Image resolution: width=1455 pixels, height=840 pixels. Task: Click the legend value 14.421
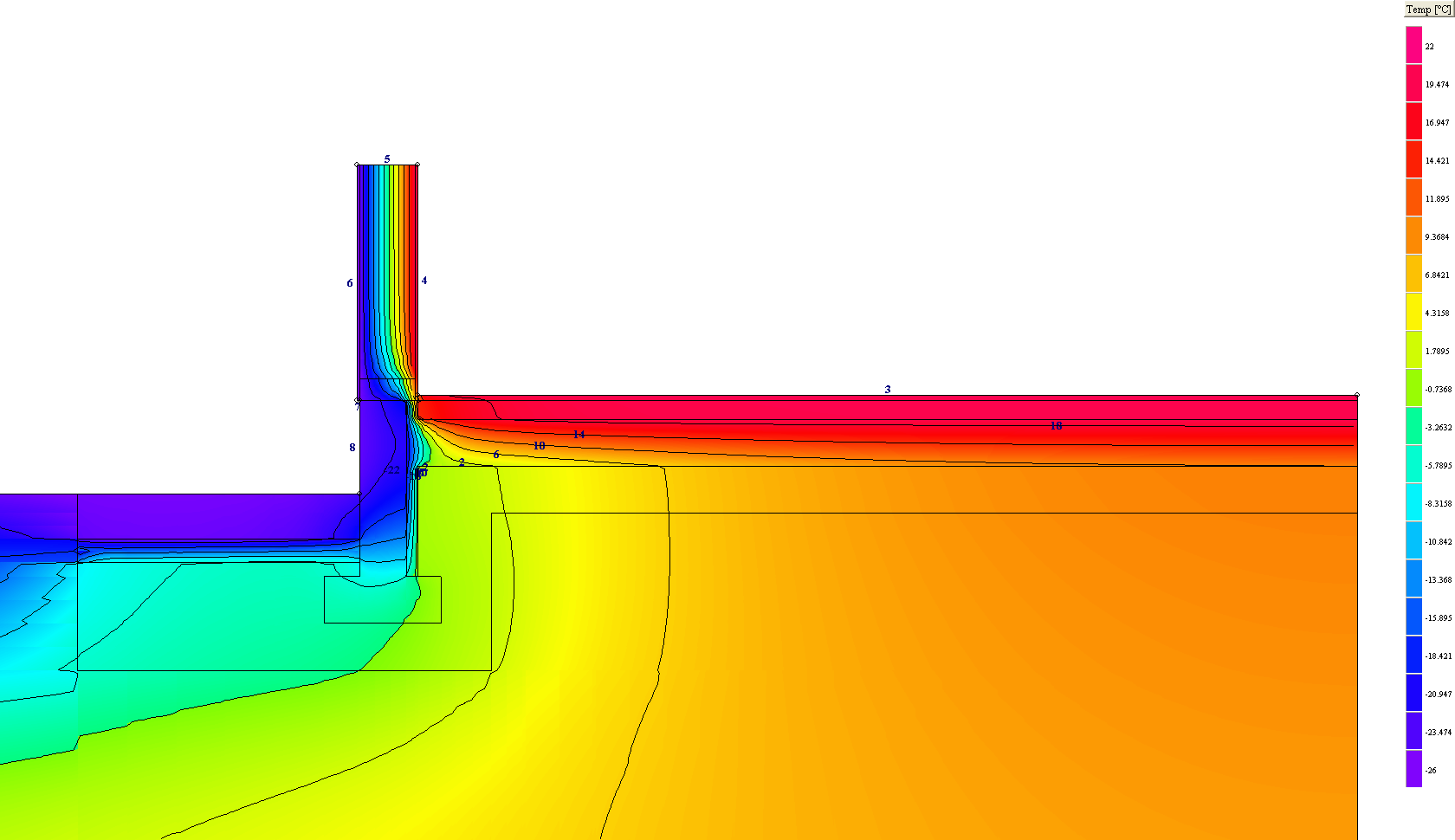point(1437,161)
